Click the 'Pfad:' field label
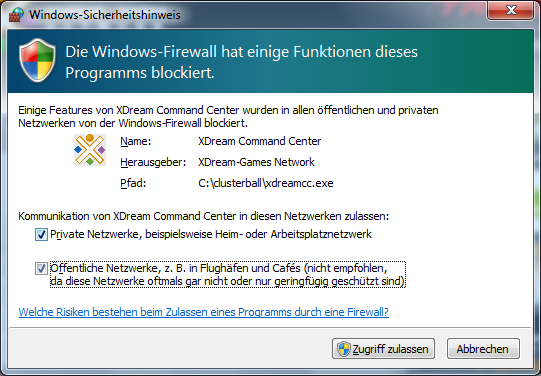The height and width of the screenshot is (376, 541). tap(133, 183)
